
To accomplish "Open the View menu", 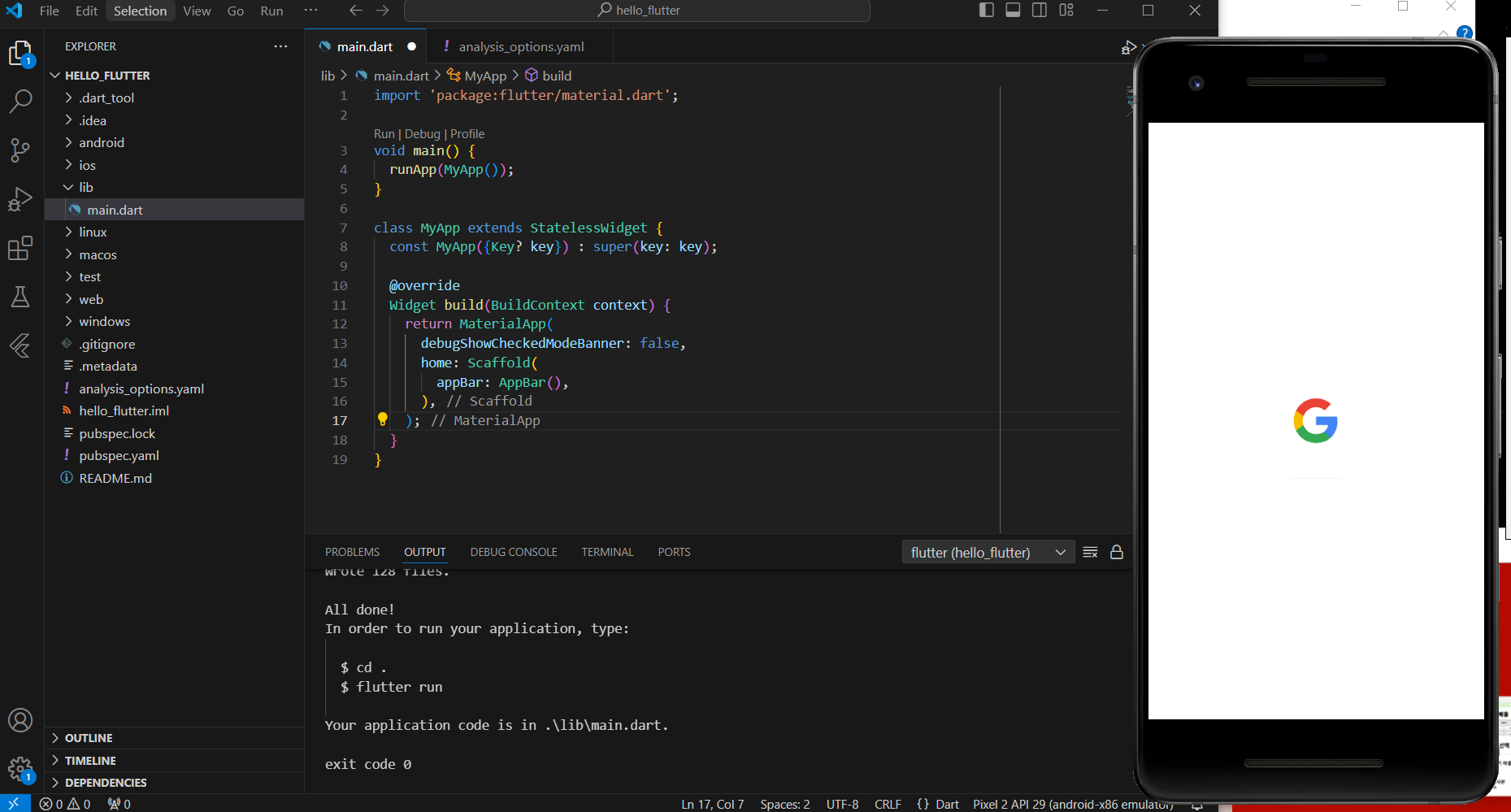I will pos(197,11).
